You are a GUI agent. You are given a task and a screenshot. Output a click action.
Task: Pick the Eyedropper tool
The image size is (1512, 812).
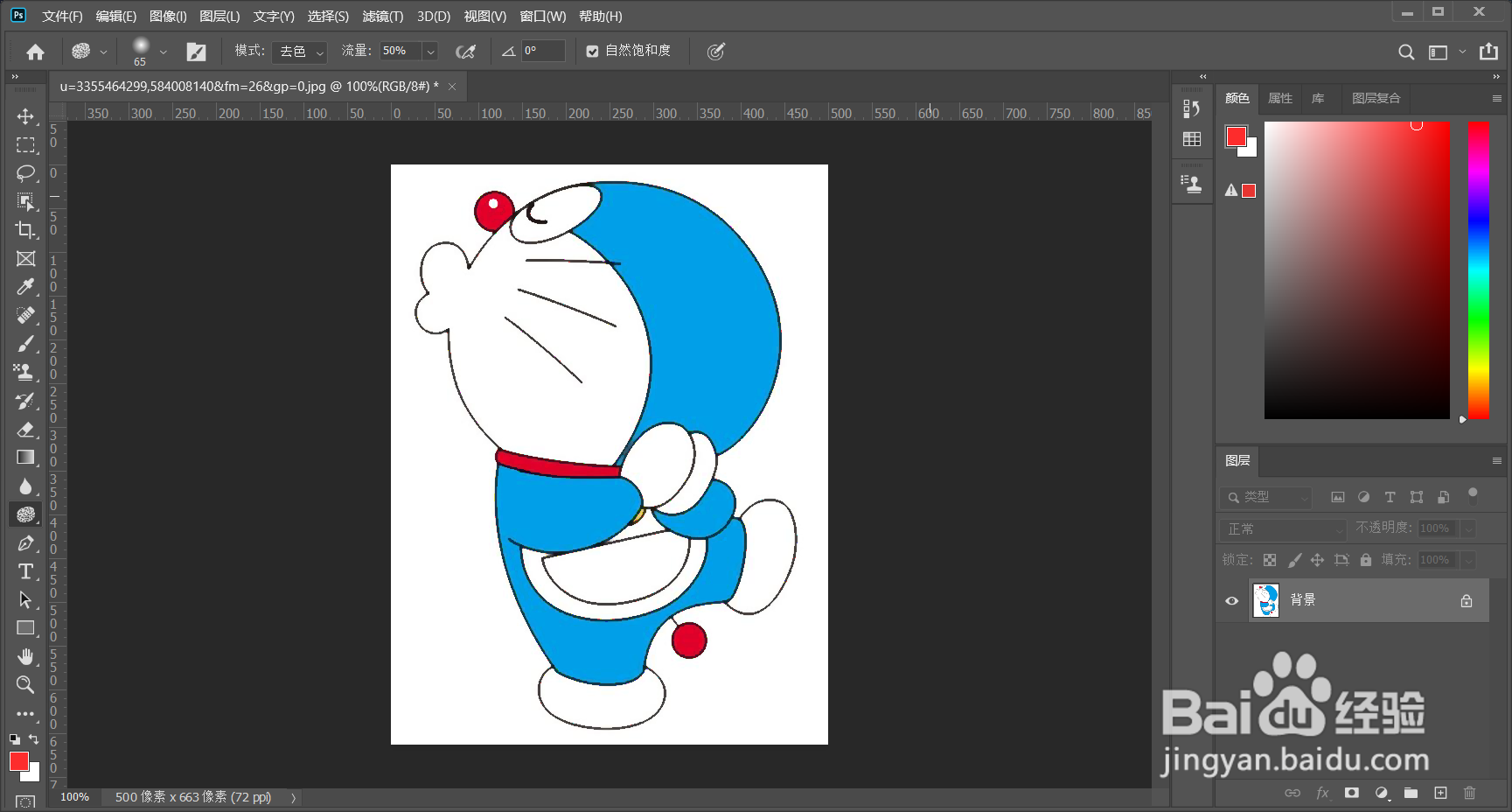[25, 286]
